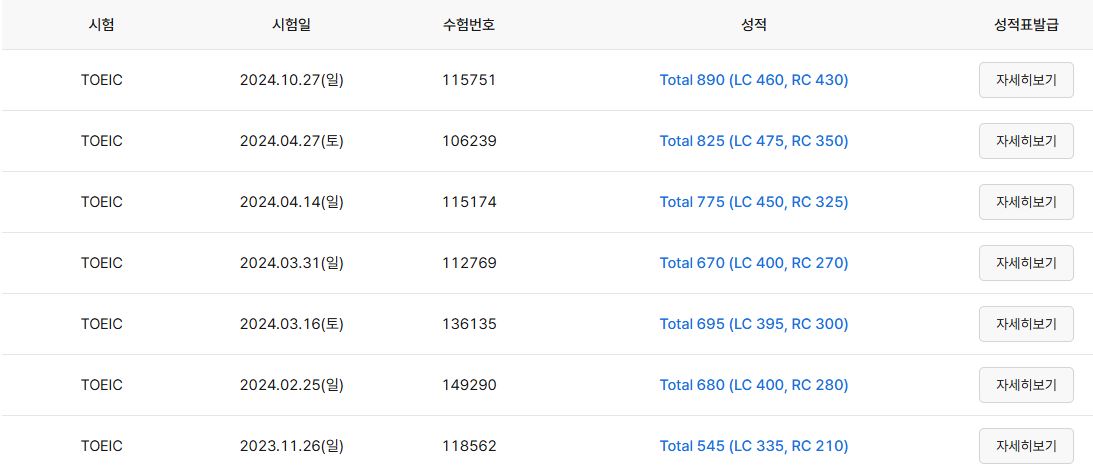Viewport: 1093px width, 475px height.
Task: Click the Total 695 score link
Action: tap(754, 324)
